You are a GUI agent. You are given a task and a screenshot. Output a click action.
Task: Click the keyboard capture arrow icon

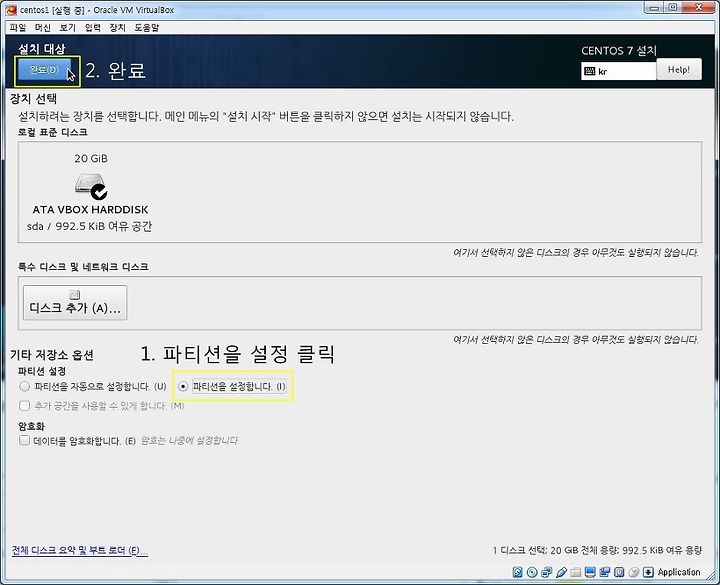pyautogui.click(x=648, y=572)
